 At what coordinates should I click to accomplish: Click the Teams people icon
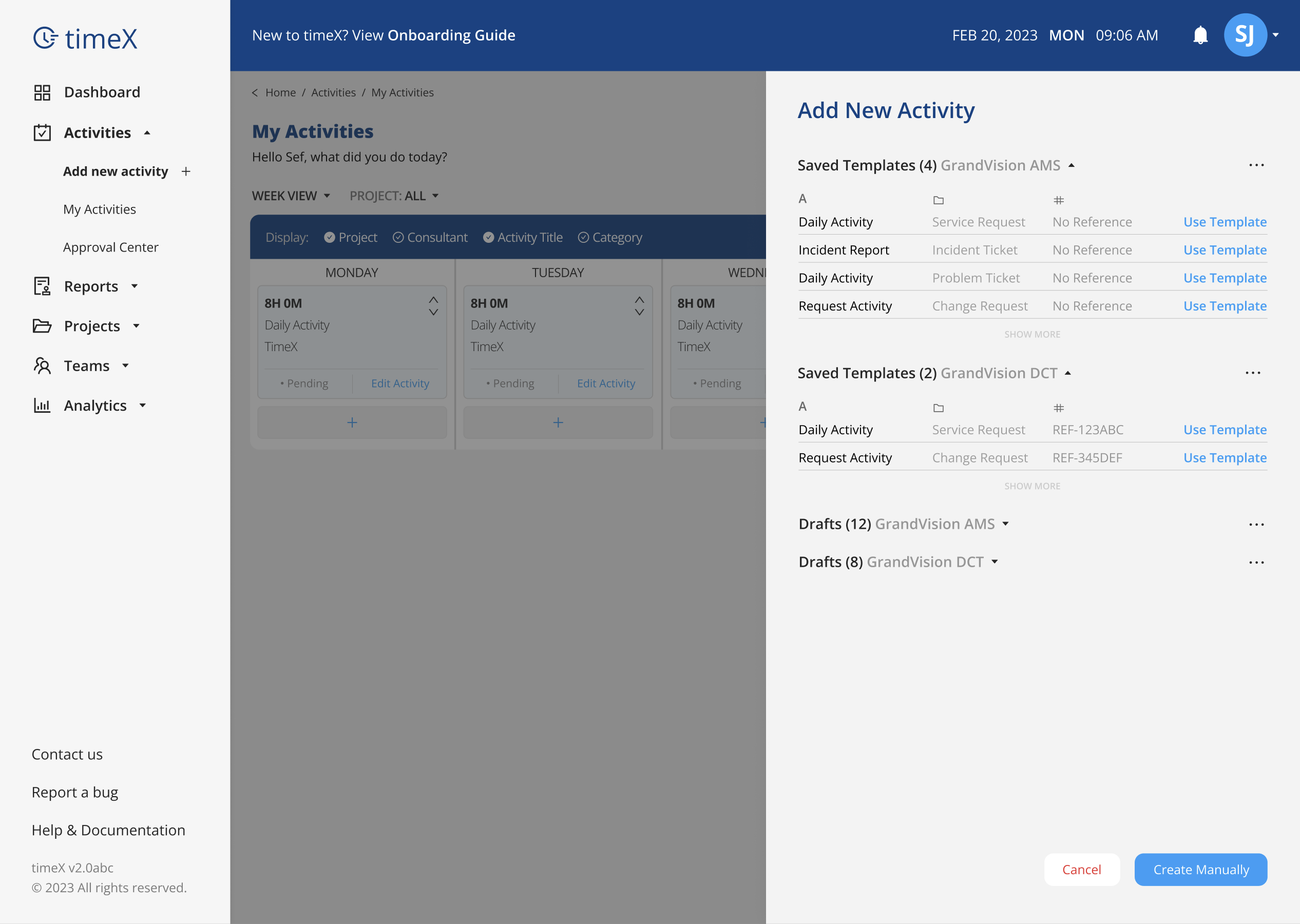[x=42, y=365]
